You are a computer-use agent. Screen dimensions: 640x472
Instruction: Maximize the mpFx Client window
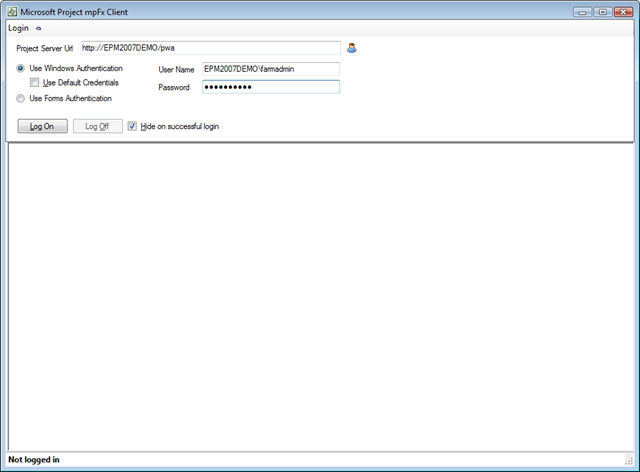[602, 12]
